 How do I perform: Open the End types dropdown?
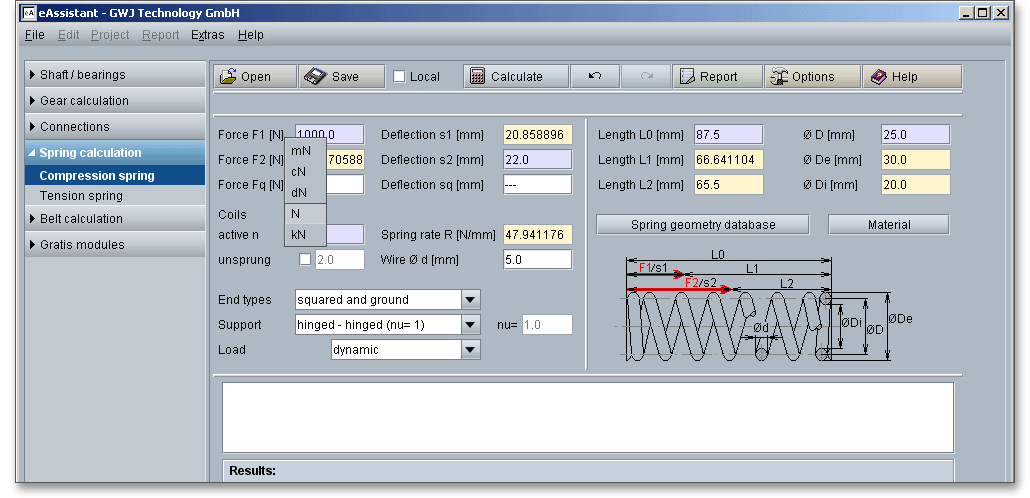[x=470, y=299]
